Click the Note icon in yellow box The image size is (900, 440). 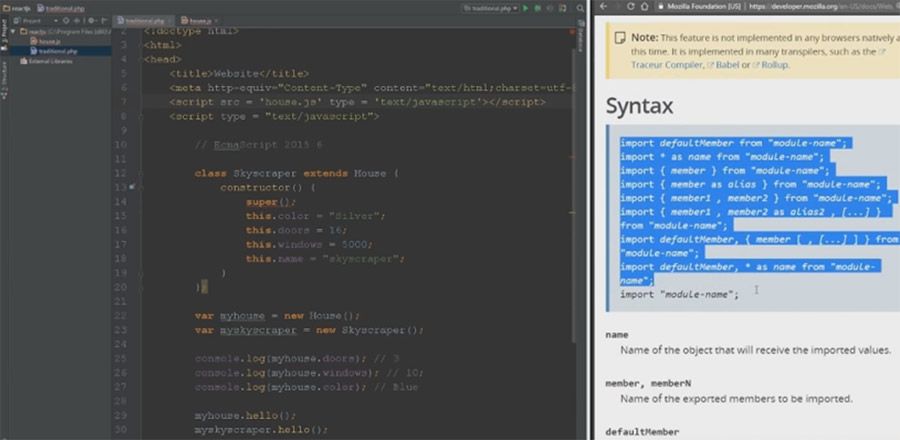coord(619,38)
